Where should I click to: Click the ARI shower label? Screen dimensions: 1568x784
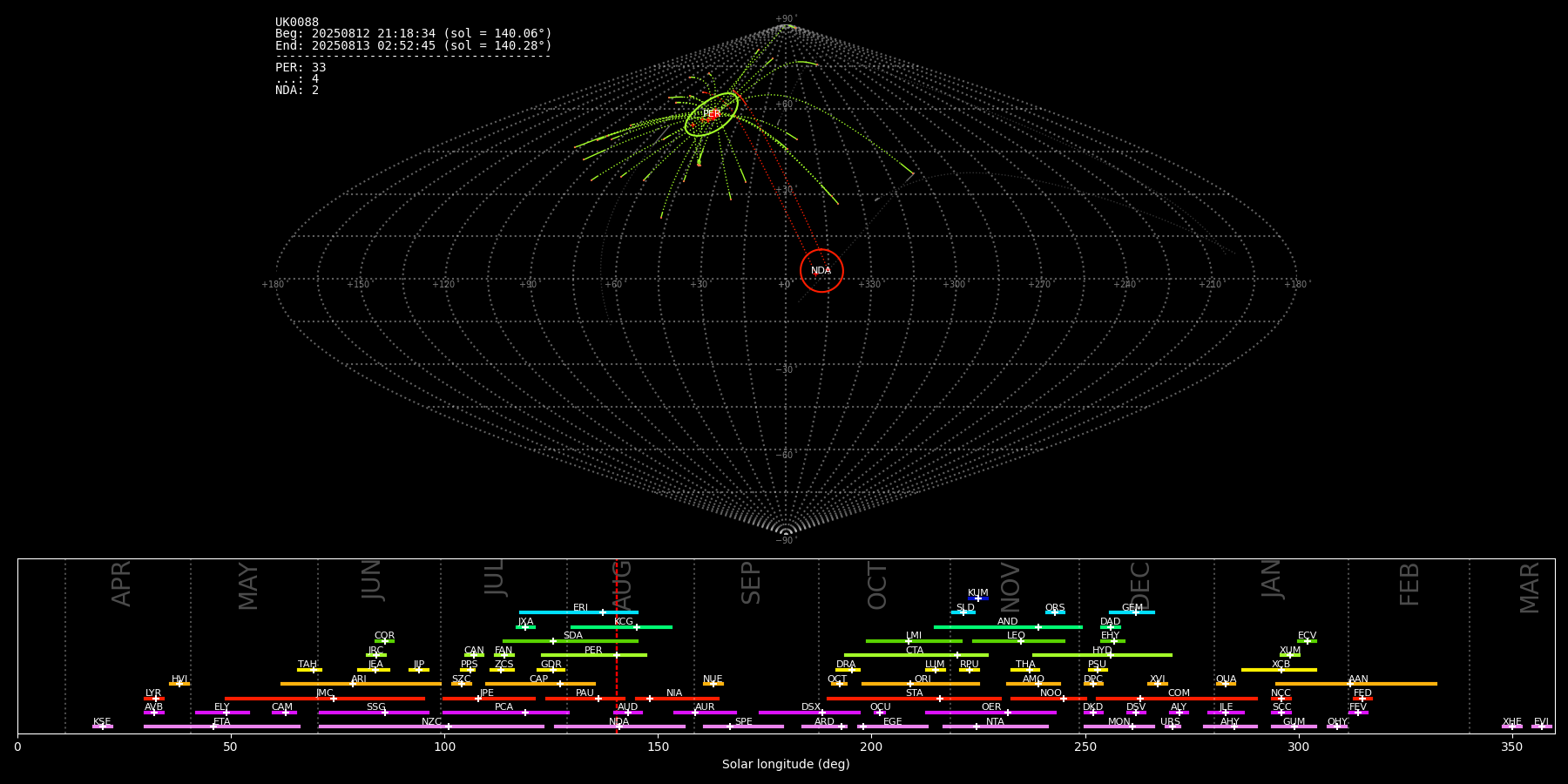[x=359, y=679]
